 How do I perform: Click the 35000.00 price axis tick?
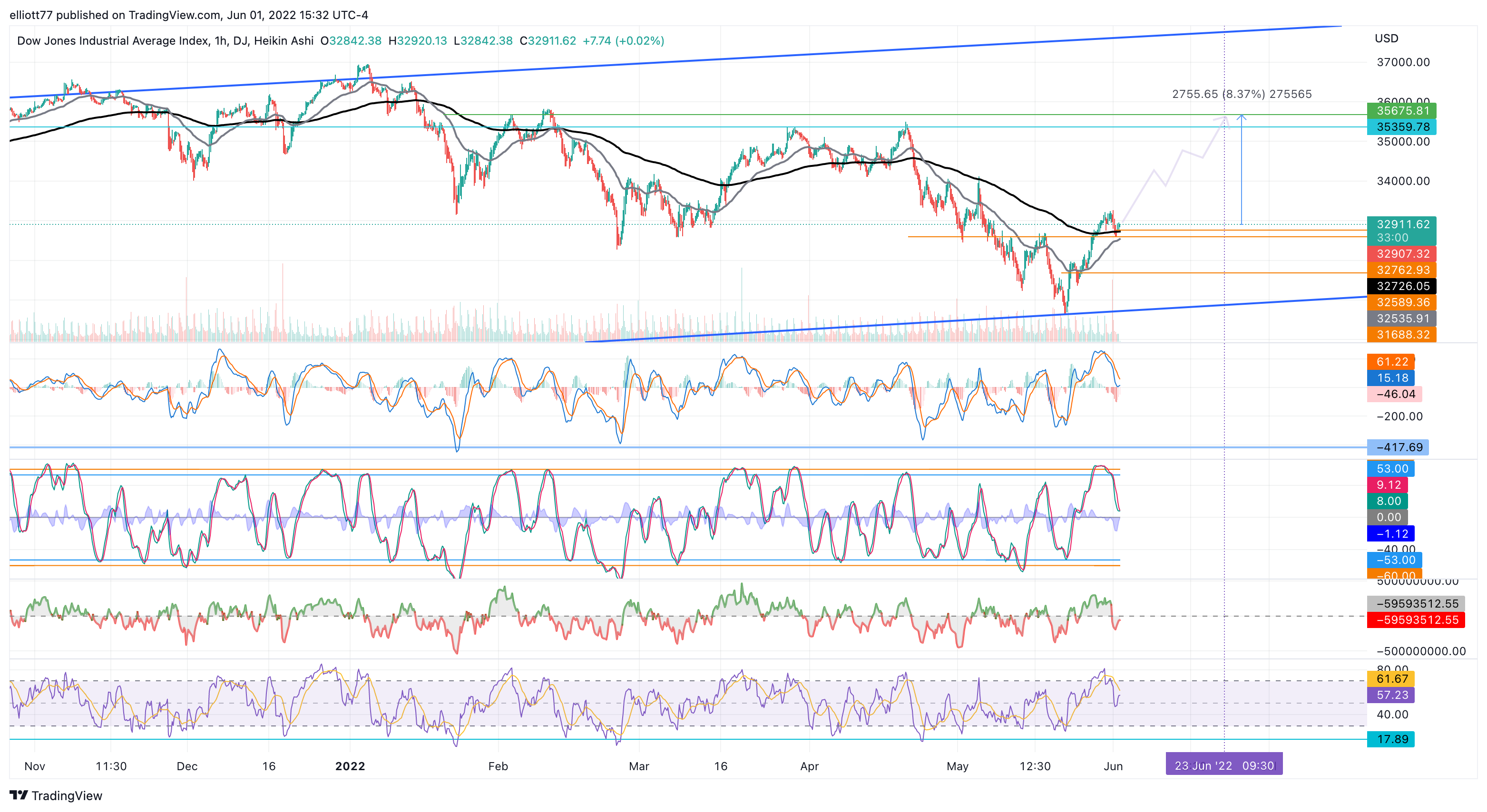point(1403,142)
